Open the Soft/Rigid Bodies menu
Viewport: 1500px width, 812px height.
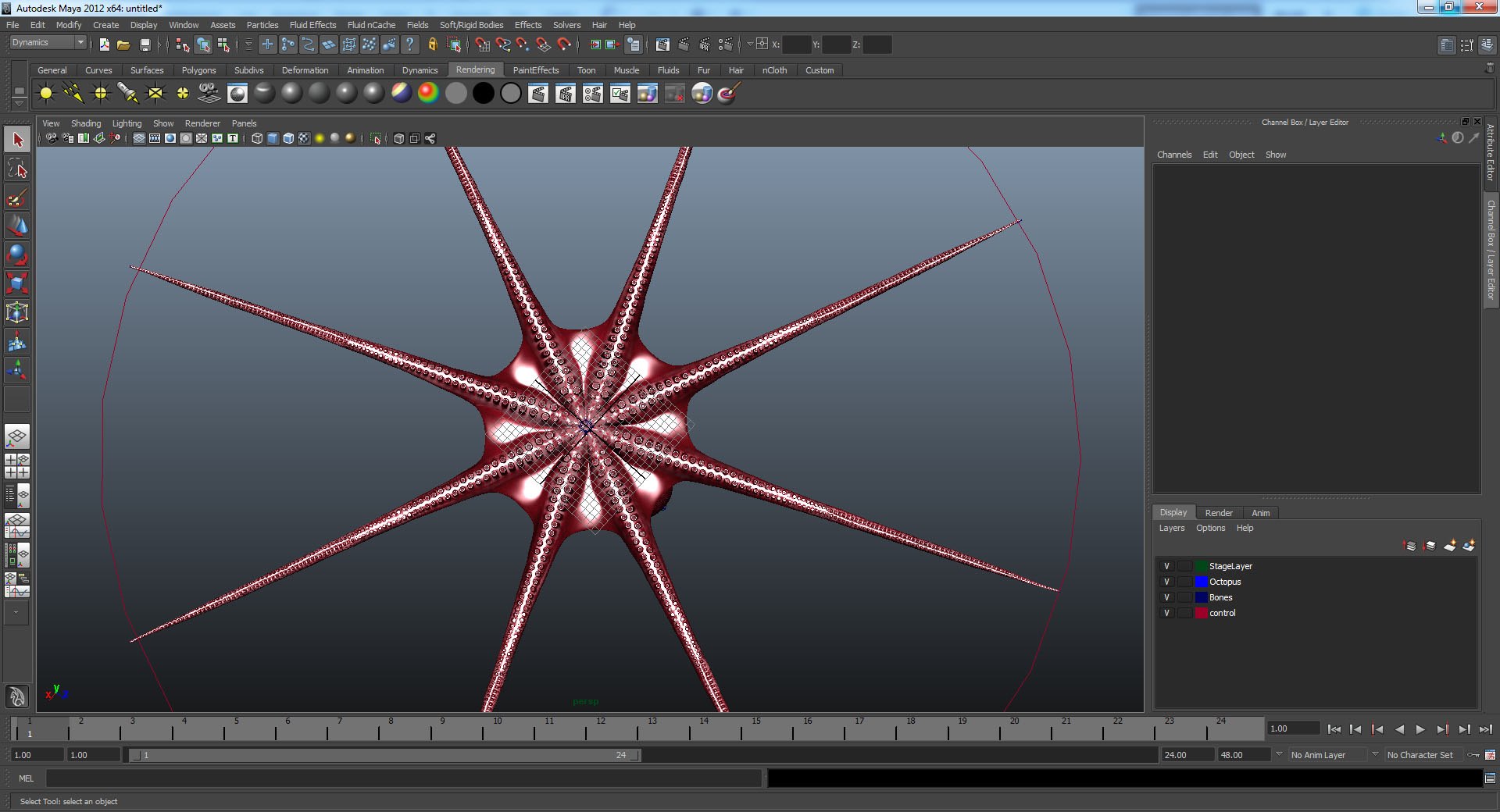click(x=471, y=25)
